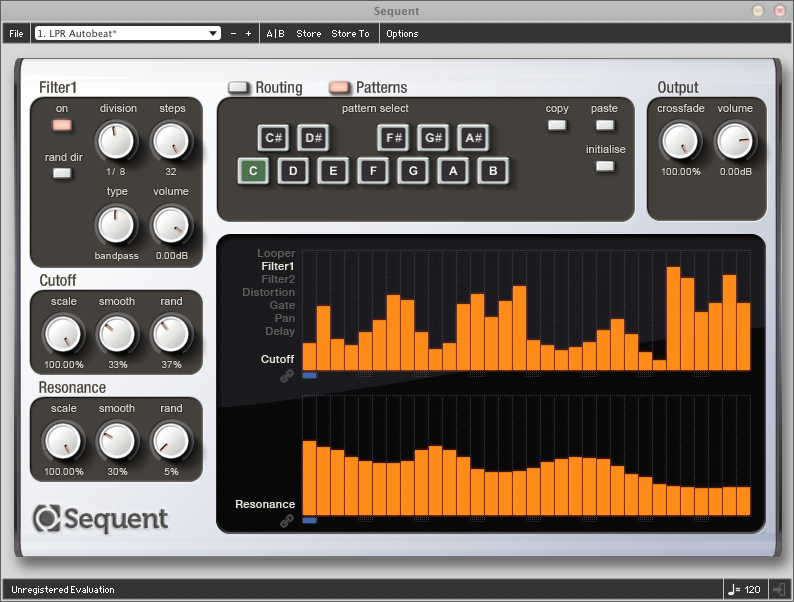Click the status bar exit arrow icon

click(x=779, y=589)
